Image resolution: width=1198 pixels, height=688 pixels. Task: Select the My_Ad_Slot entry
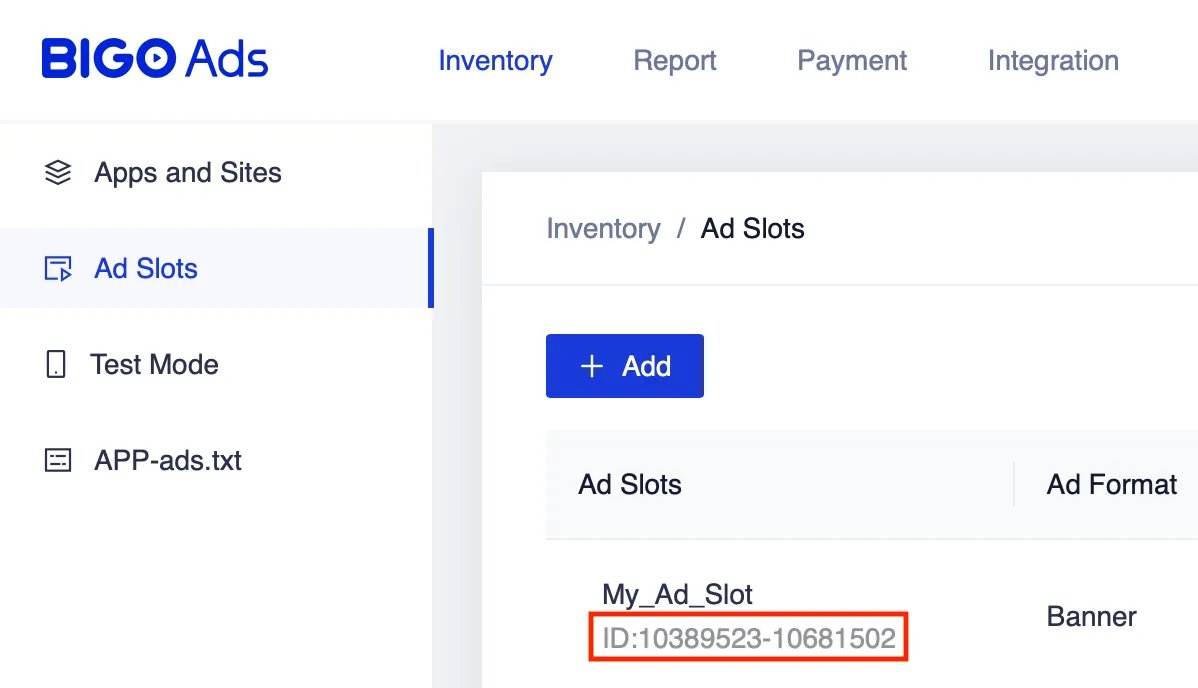pyautogui.click(x=676, y=594)
